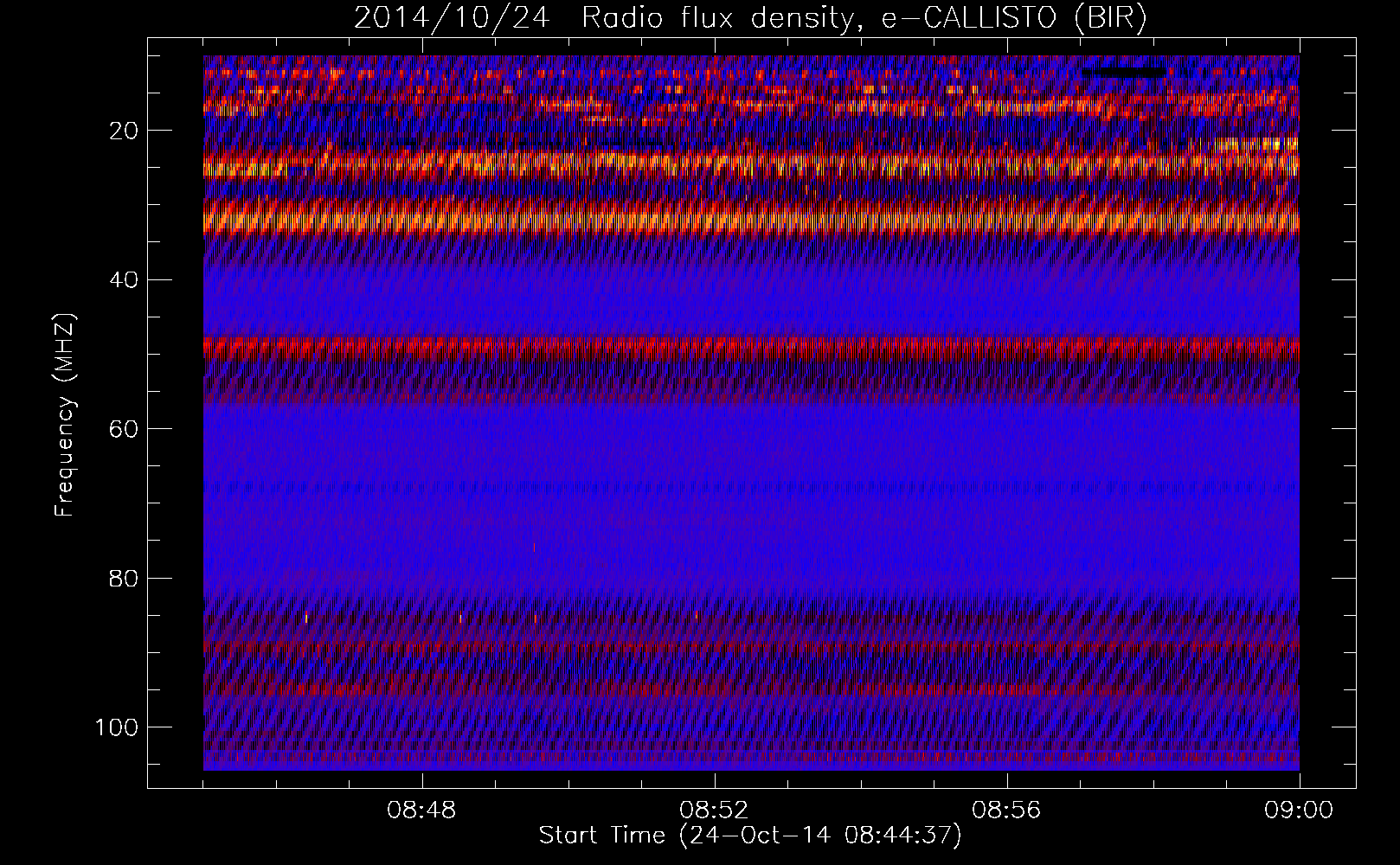Click the 80 frequency tick label
The image size is (1400, 865).
(x=125, y=578)
